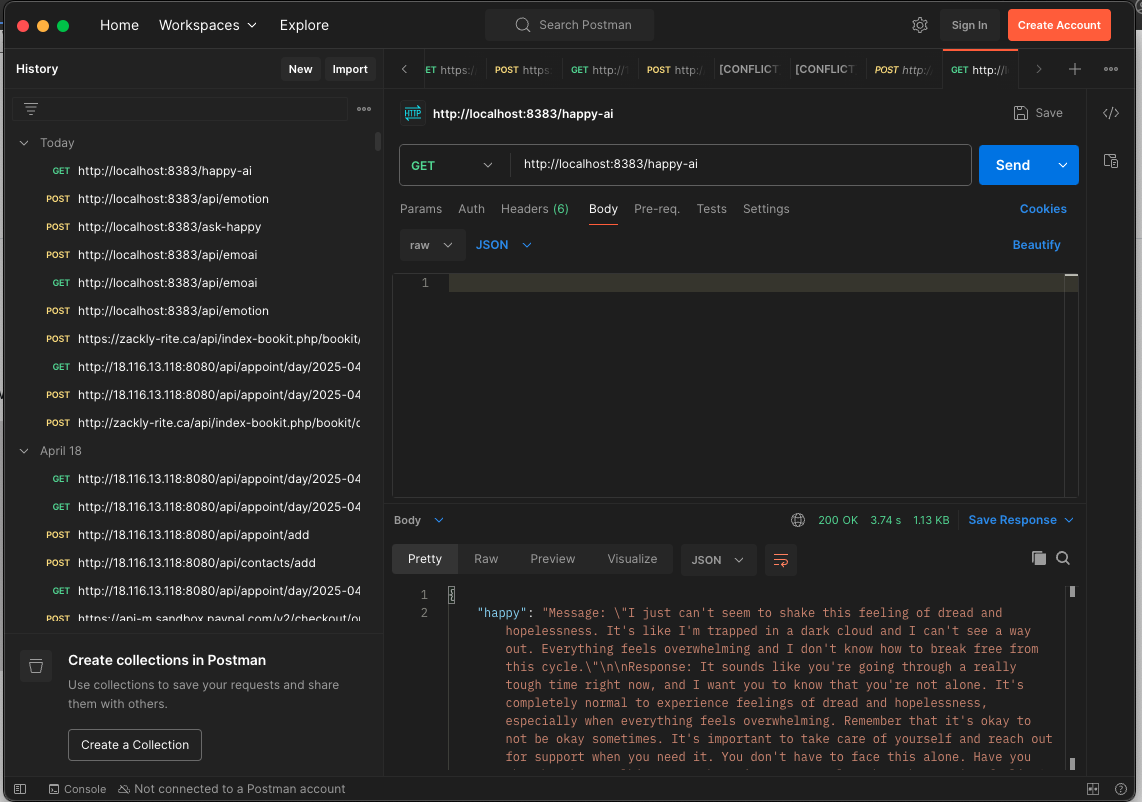
Task: Switch to the request Settings tab
Action: (766, 209)
